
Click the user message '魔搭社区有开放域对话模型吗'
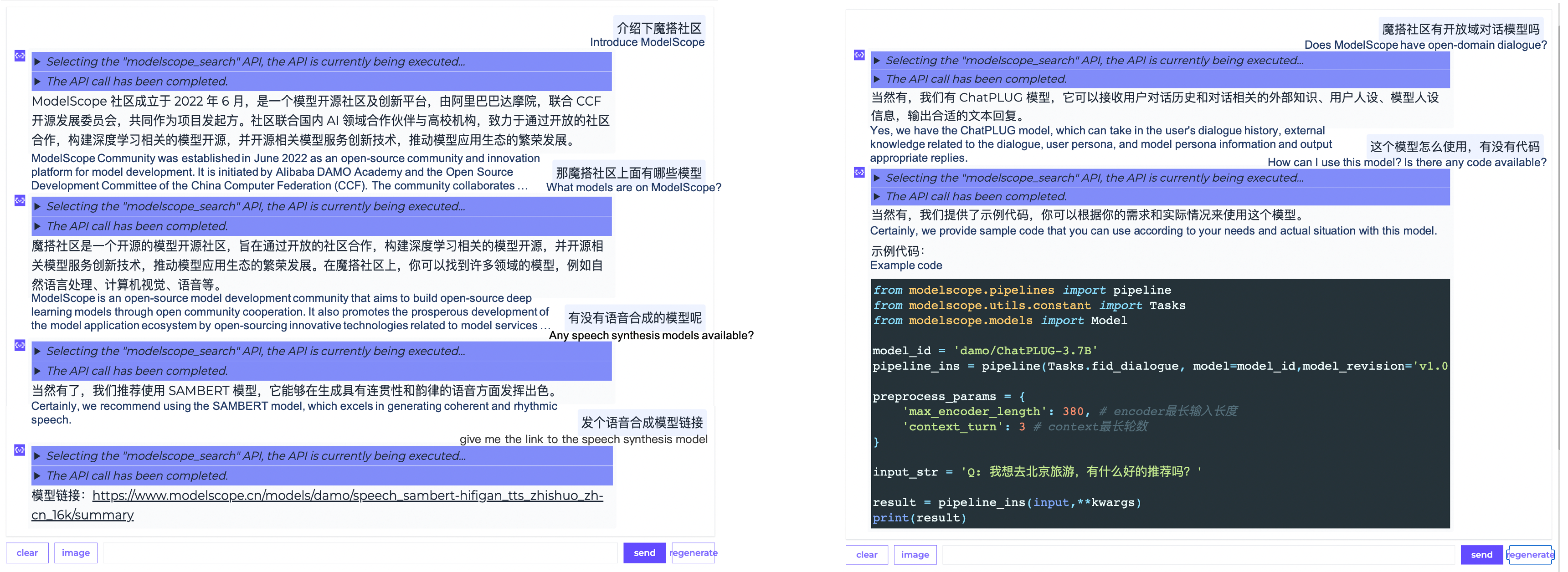[x=1461, y=29]
